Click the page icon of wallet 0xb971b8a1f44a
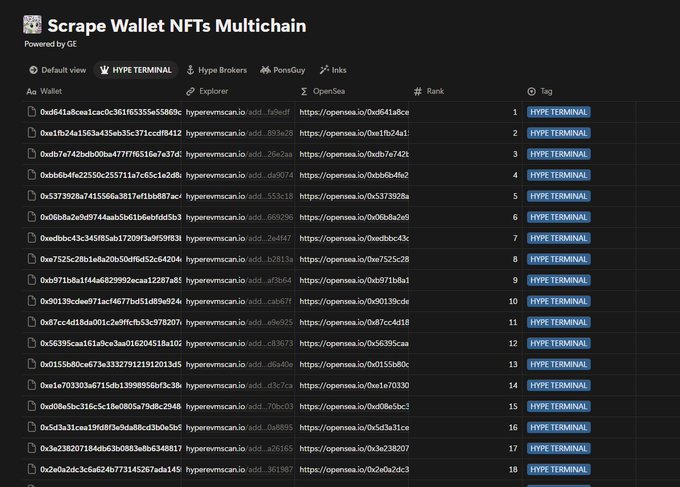This screenshot has width=680, height=487. [32, 280]
